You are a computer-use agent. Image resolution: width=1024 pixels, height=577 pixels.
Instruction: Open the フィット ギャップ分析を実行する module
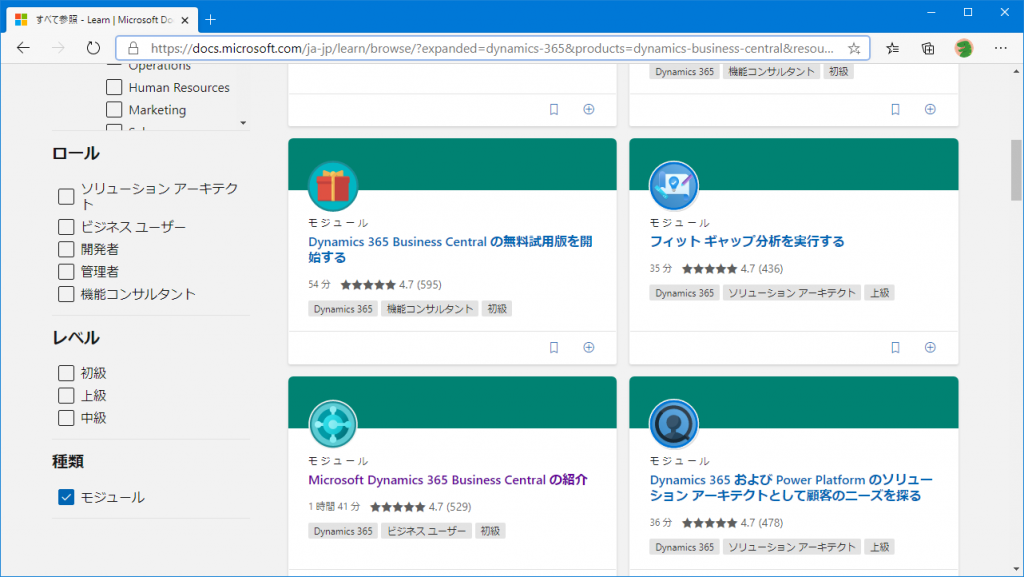pyautogui.click(x=746, y=242)
